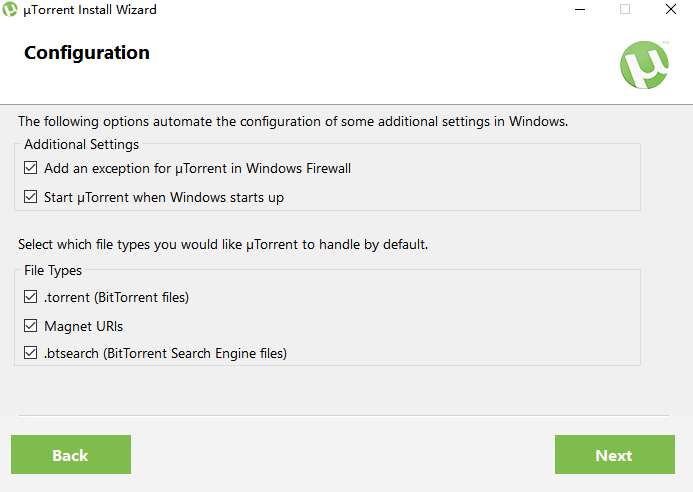This screenshot has height=492, width=693.
Task: Click the 'Add an exception for µTorrent' label
Action: click(197, 168)
